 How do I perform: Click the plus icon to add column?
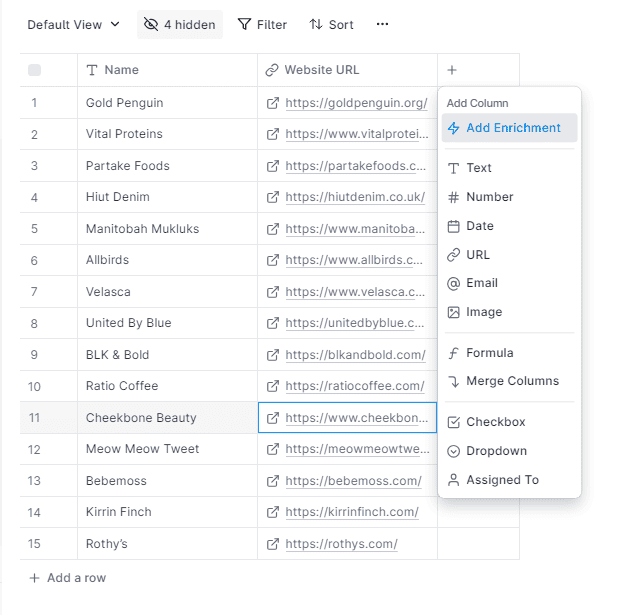[452, 70]
